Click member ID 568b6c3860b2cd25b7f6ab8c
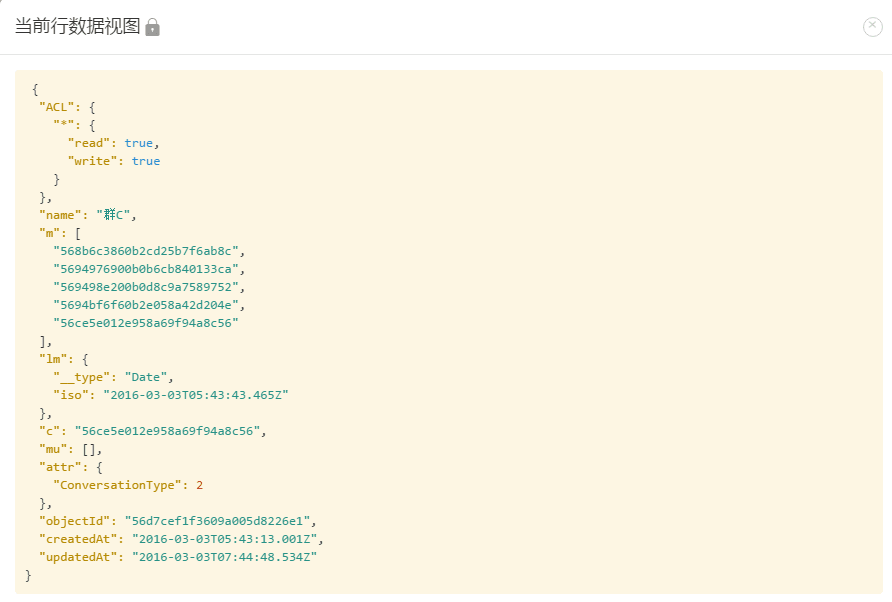 coord(146,251)
